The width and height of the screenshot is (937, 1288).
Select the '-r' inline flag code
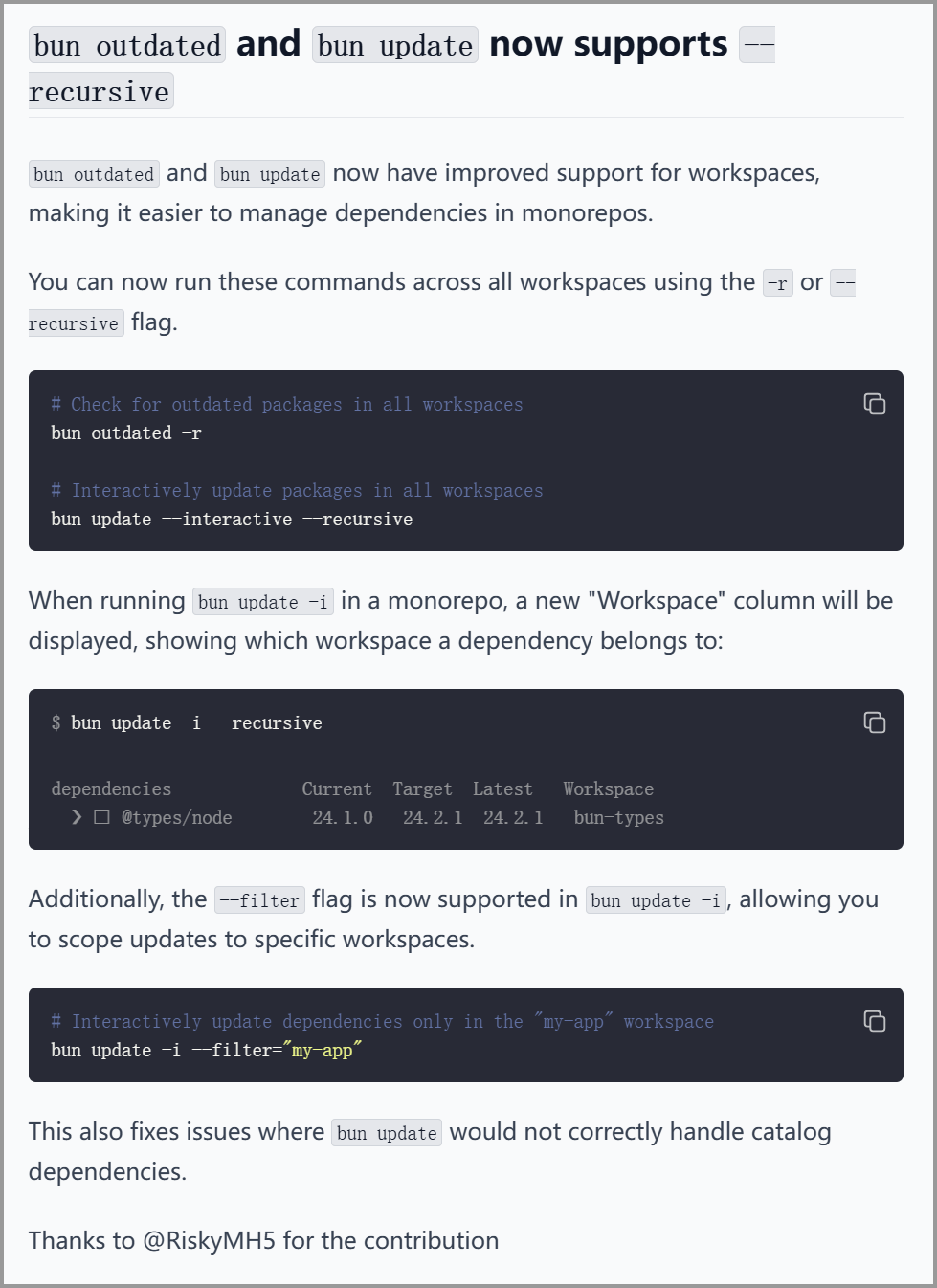(x=777, y=283)
